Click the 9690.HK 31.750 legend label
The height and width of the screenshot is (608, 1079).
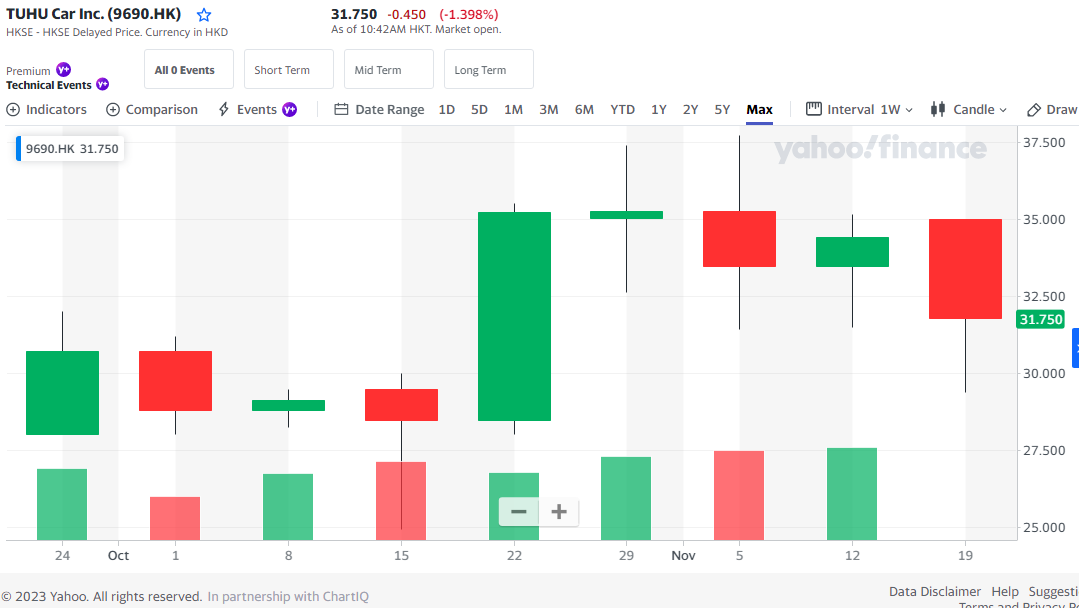(x=72, y=149)
